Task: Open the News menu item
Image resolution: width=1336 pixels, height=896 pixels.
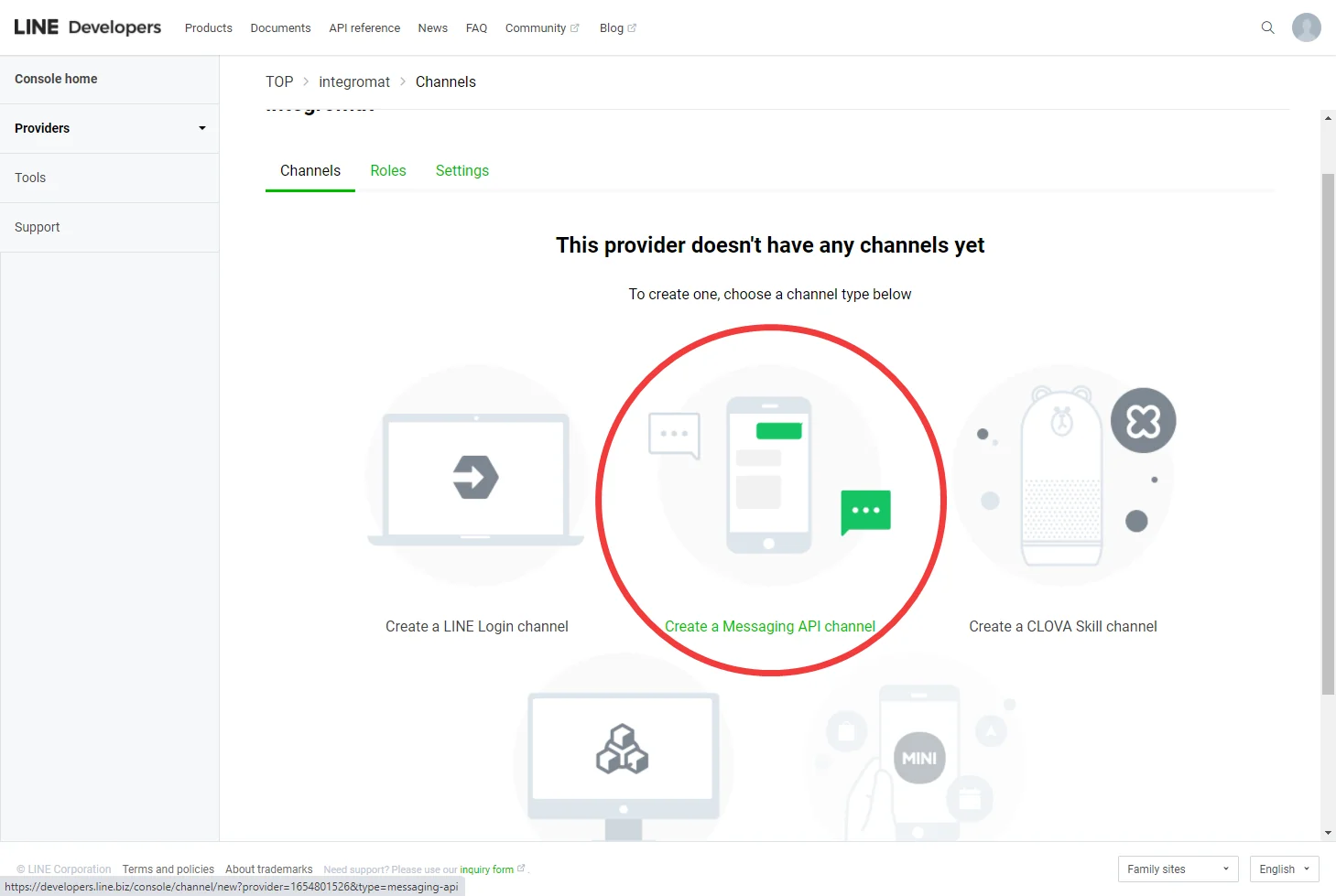Action: (433, 28)
